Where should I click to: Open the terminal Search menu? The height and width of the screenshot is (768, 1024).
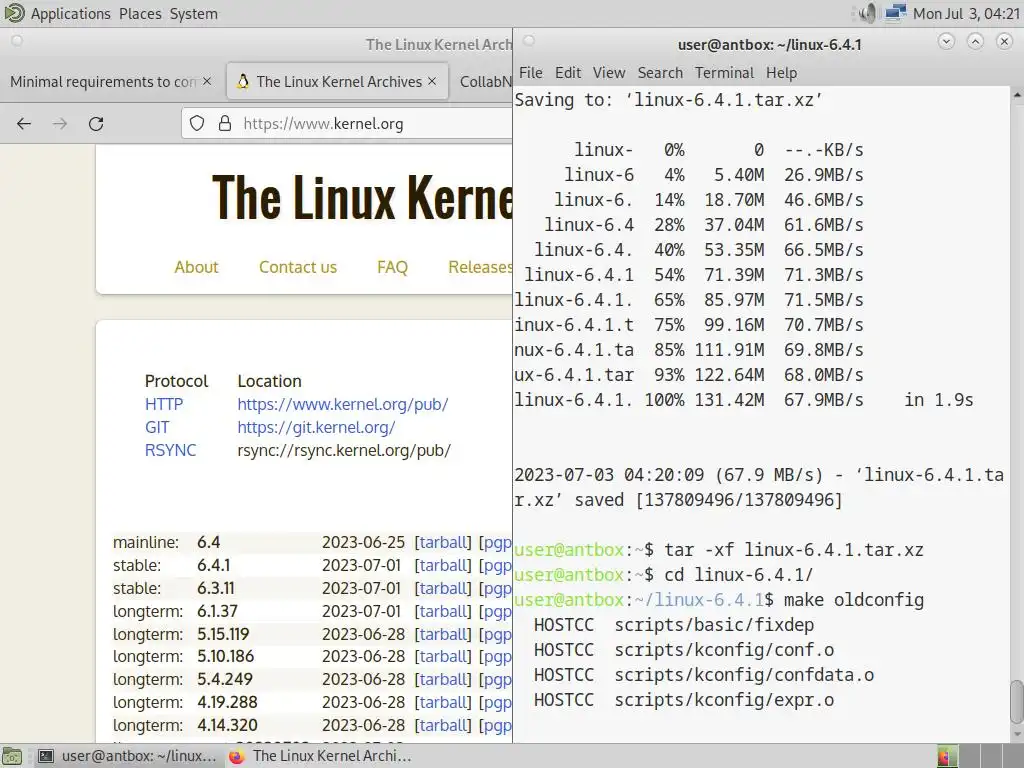coord(660,72)
